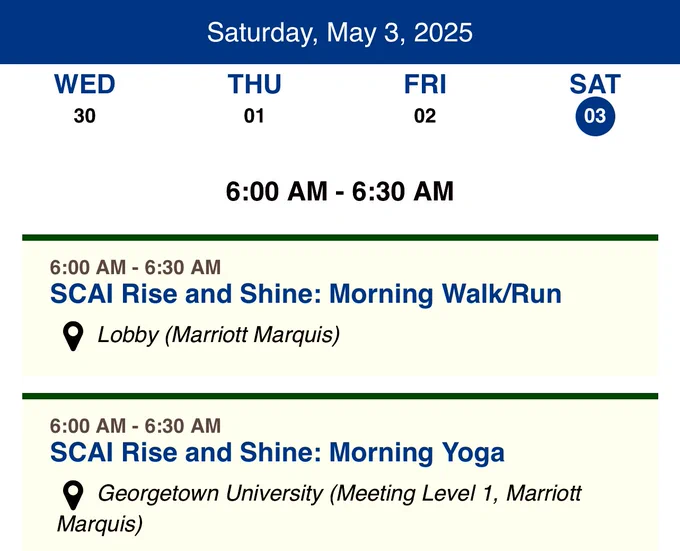Click date number 01

[x=254, y=116]
